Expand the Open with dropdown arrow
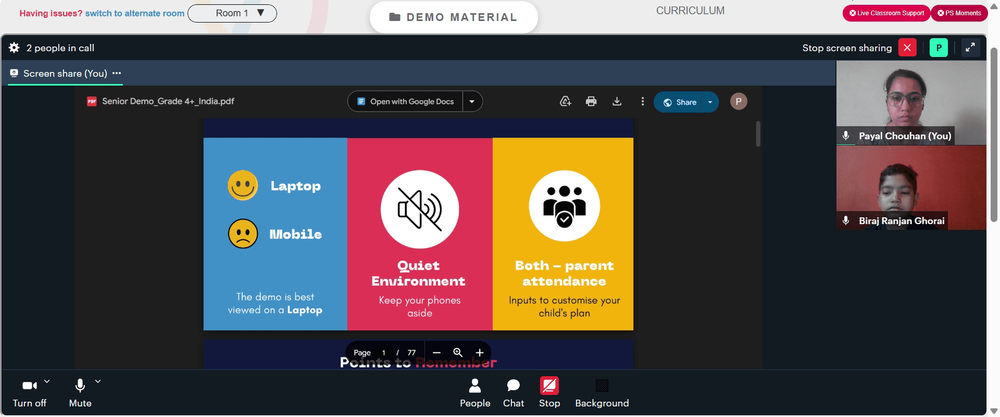 [x=473, y=101]
